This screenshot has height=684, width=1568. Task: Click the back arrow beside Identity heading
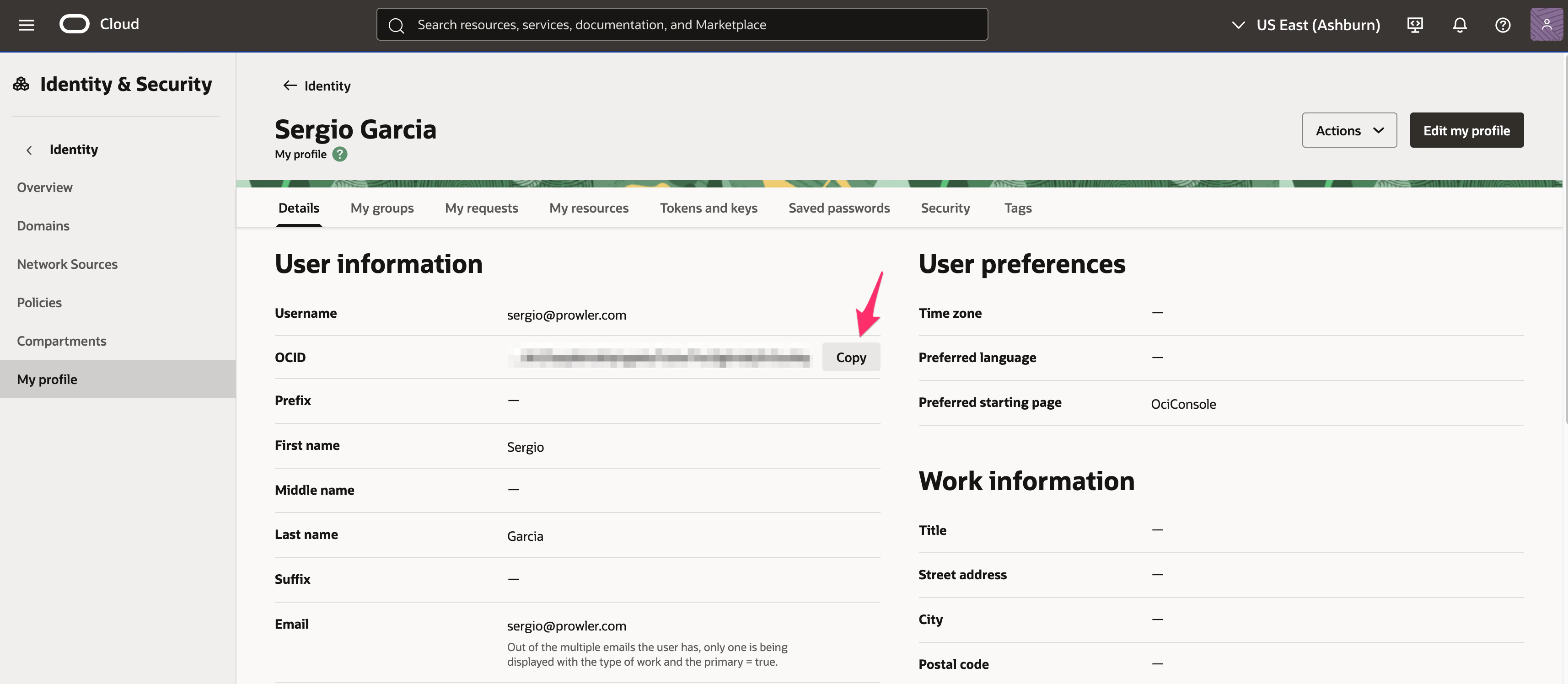tap(290, 85)
